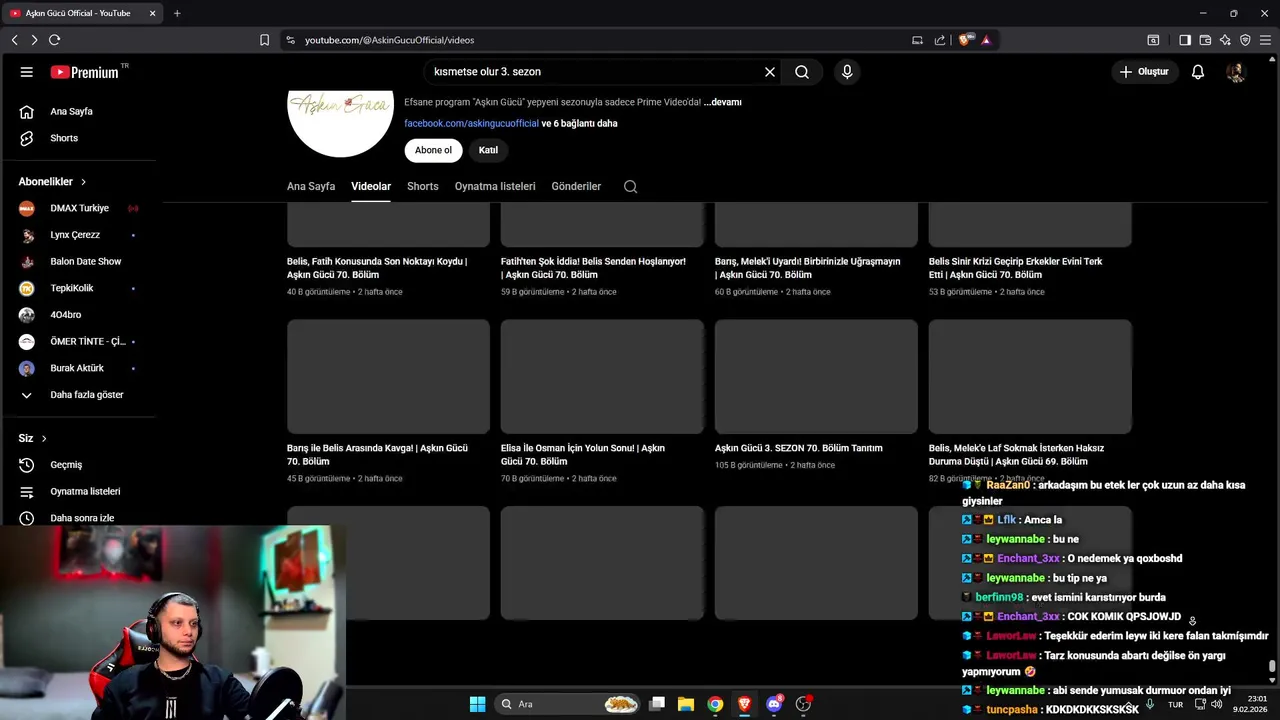Image resolution: width=1280 pixels, height=720 pixels.
Task: Select the Videolar tab
Action: pyautogui.click(x=371, y=186)
